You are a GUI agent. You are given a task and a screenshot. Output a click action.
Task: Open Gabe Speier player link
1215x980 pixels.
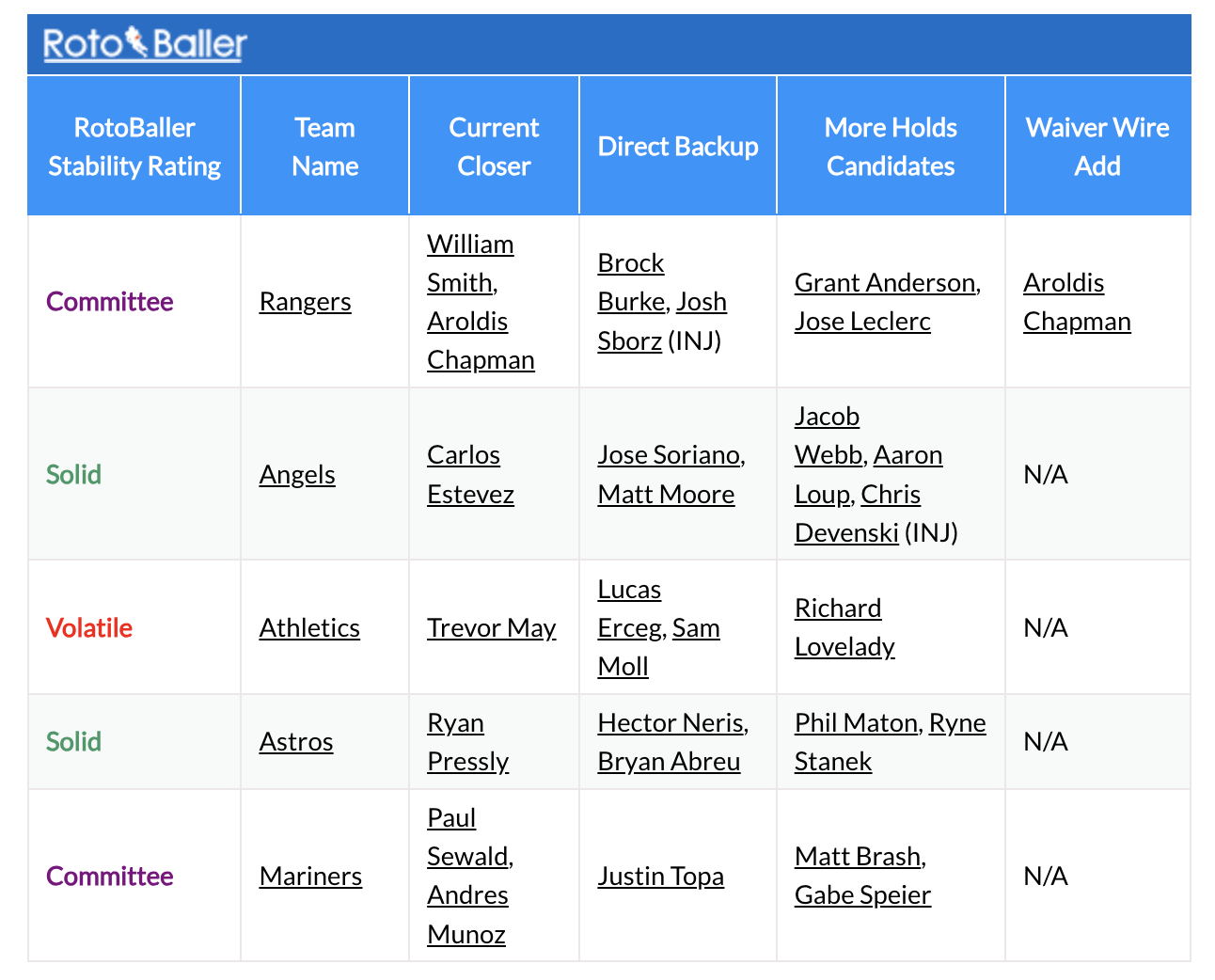[x=862, y=895]
